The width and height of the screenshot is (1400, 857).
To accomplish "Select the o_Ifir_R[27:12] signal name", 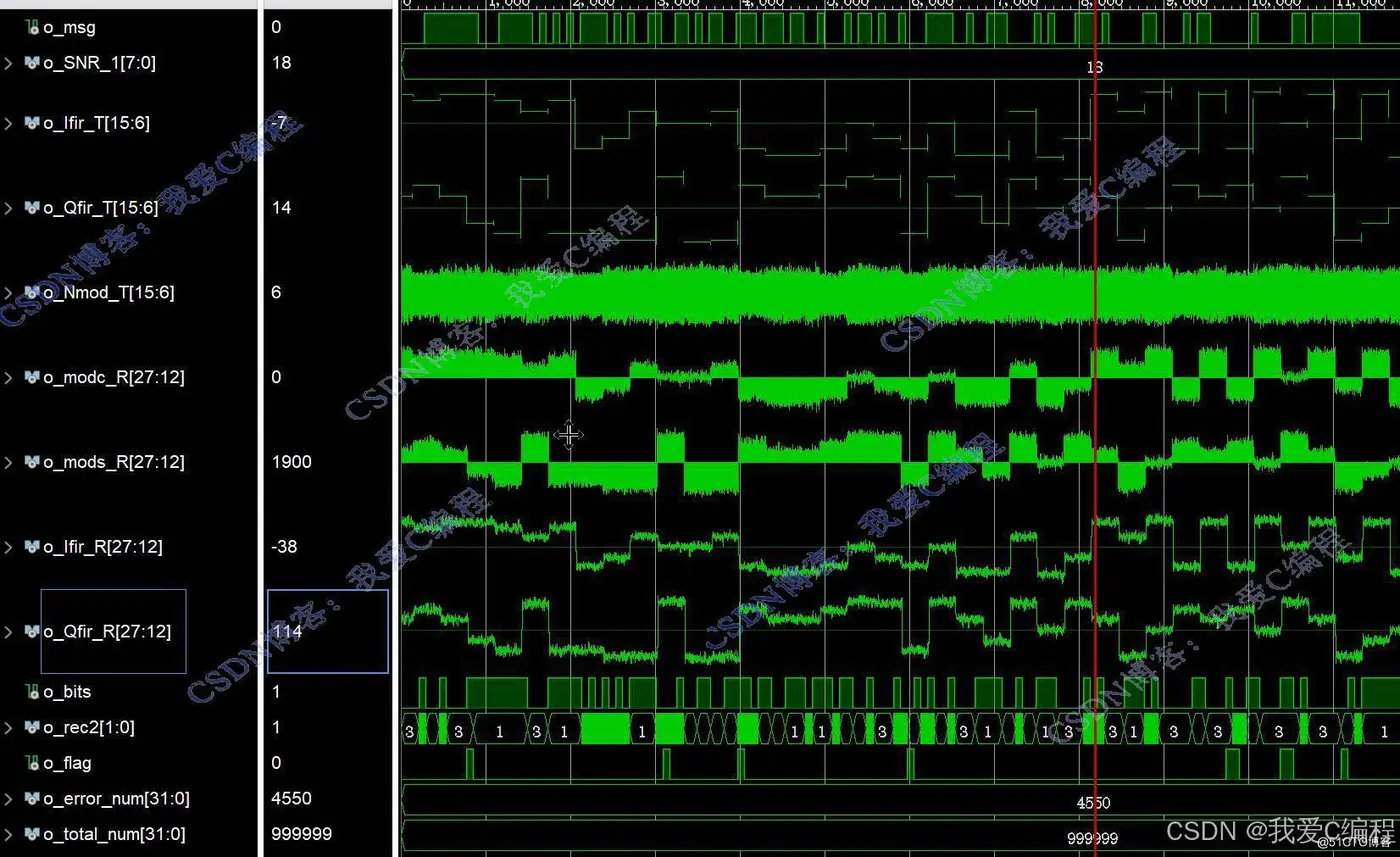I will click(102, 547).
